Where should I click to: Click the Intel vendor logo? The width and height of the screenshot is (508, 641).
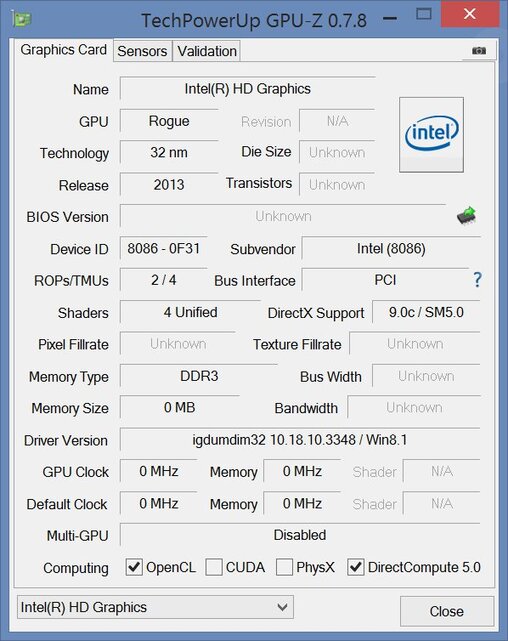tap(431, 134)
